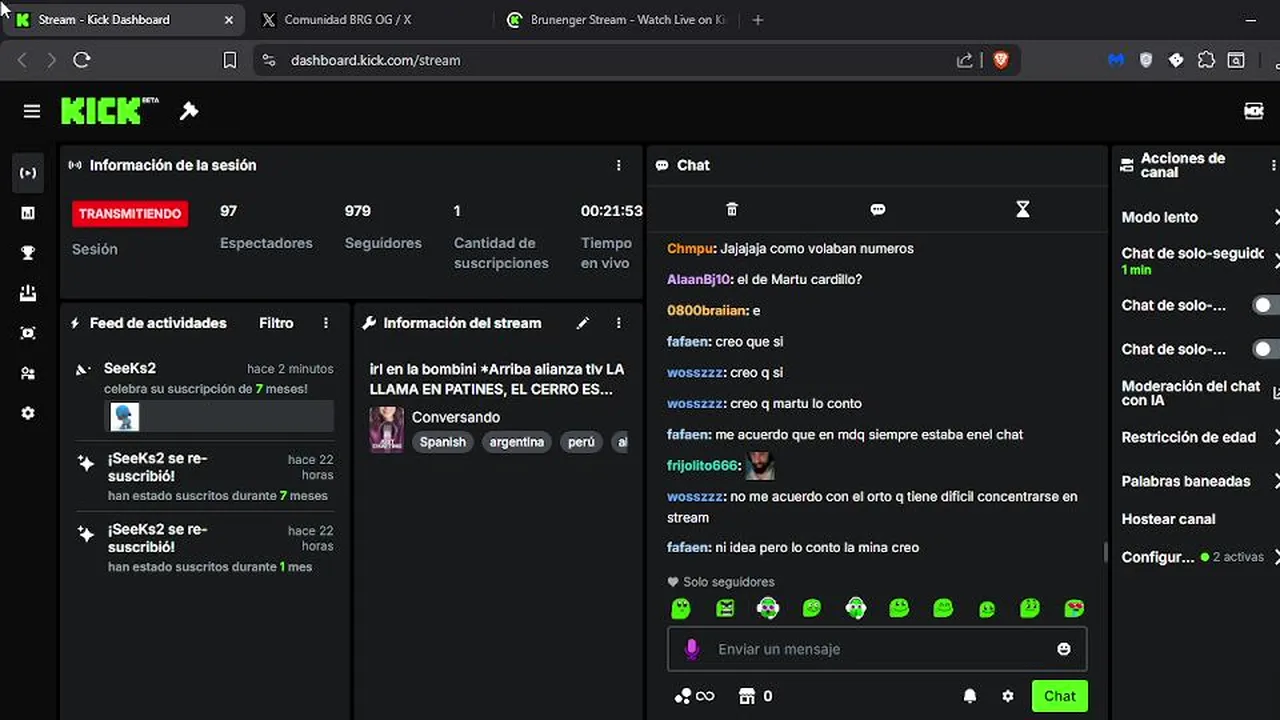Open Información del stream options menu
The image size is (1280, 720).
coord(618,323)
